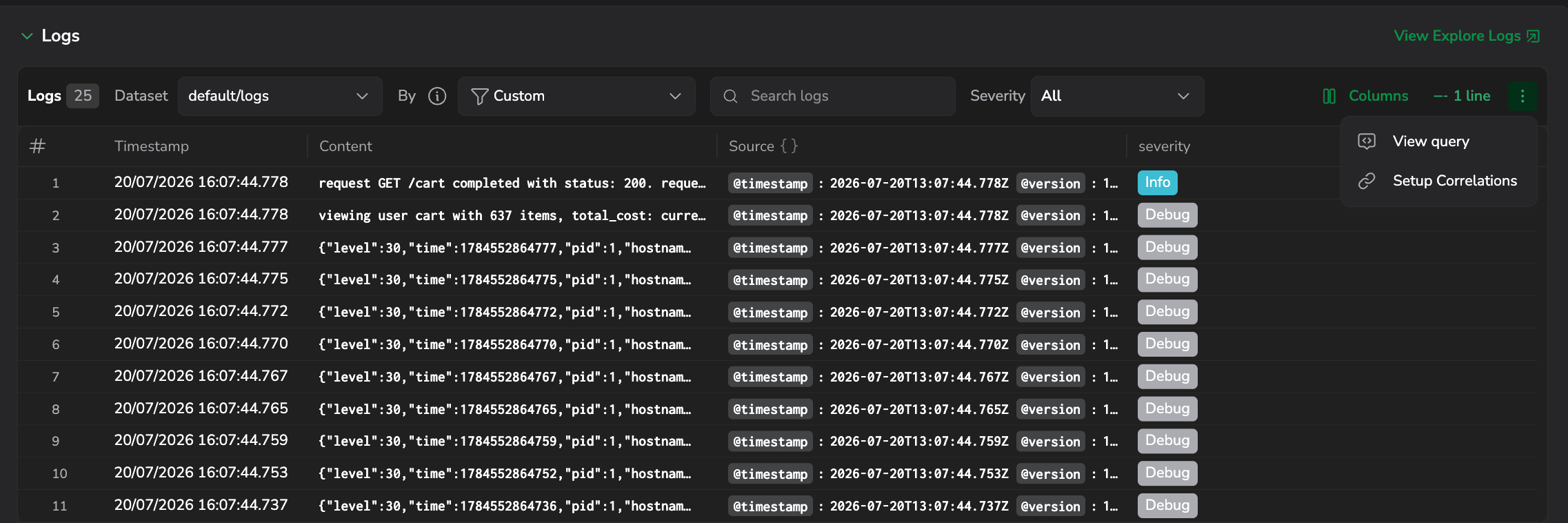Image resolution: width=1568 pixels, height=523 pixels.
Task: Click the info icon next to By
Action: tap(437, 96)
